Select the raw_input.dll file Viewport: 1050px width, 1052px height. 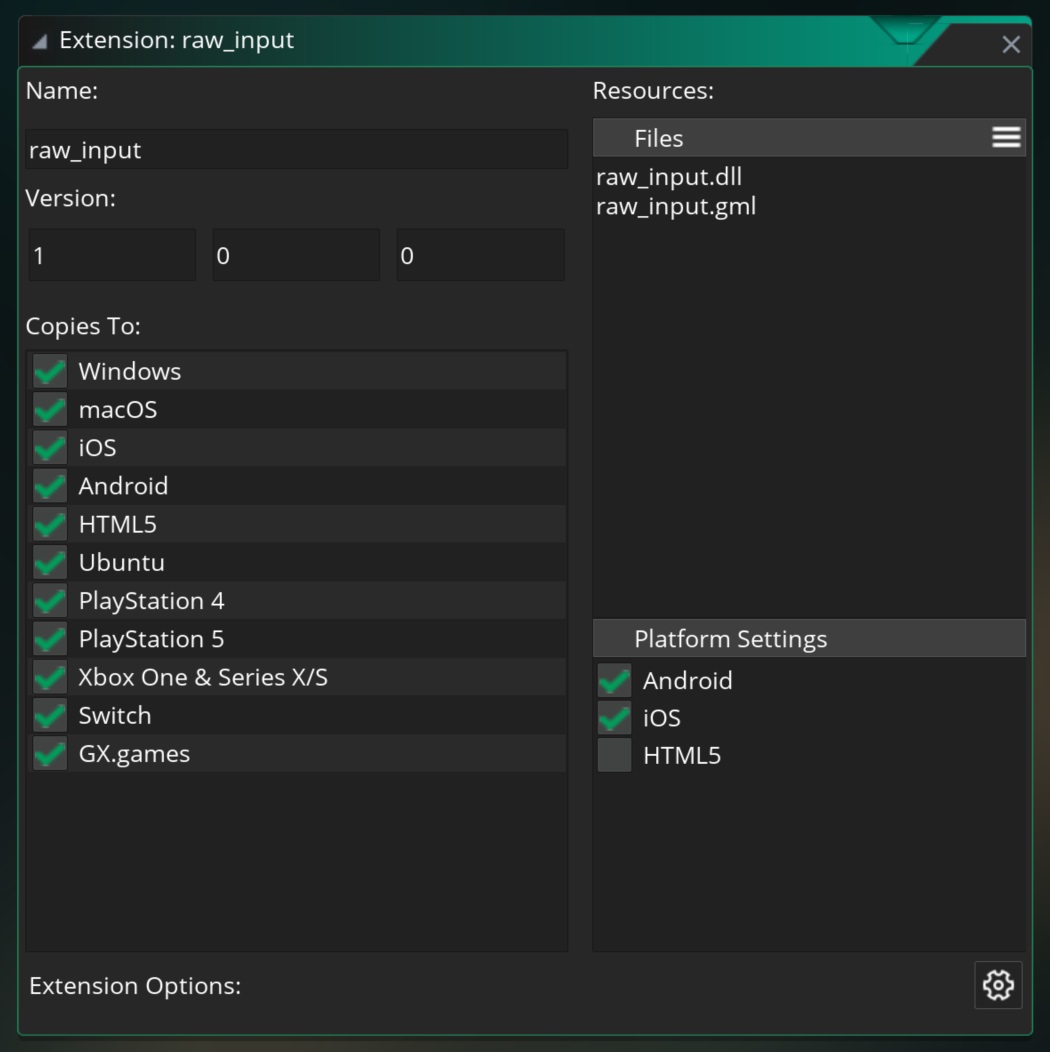pyautogui.click(x=669, y=177)
